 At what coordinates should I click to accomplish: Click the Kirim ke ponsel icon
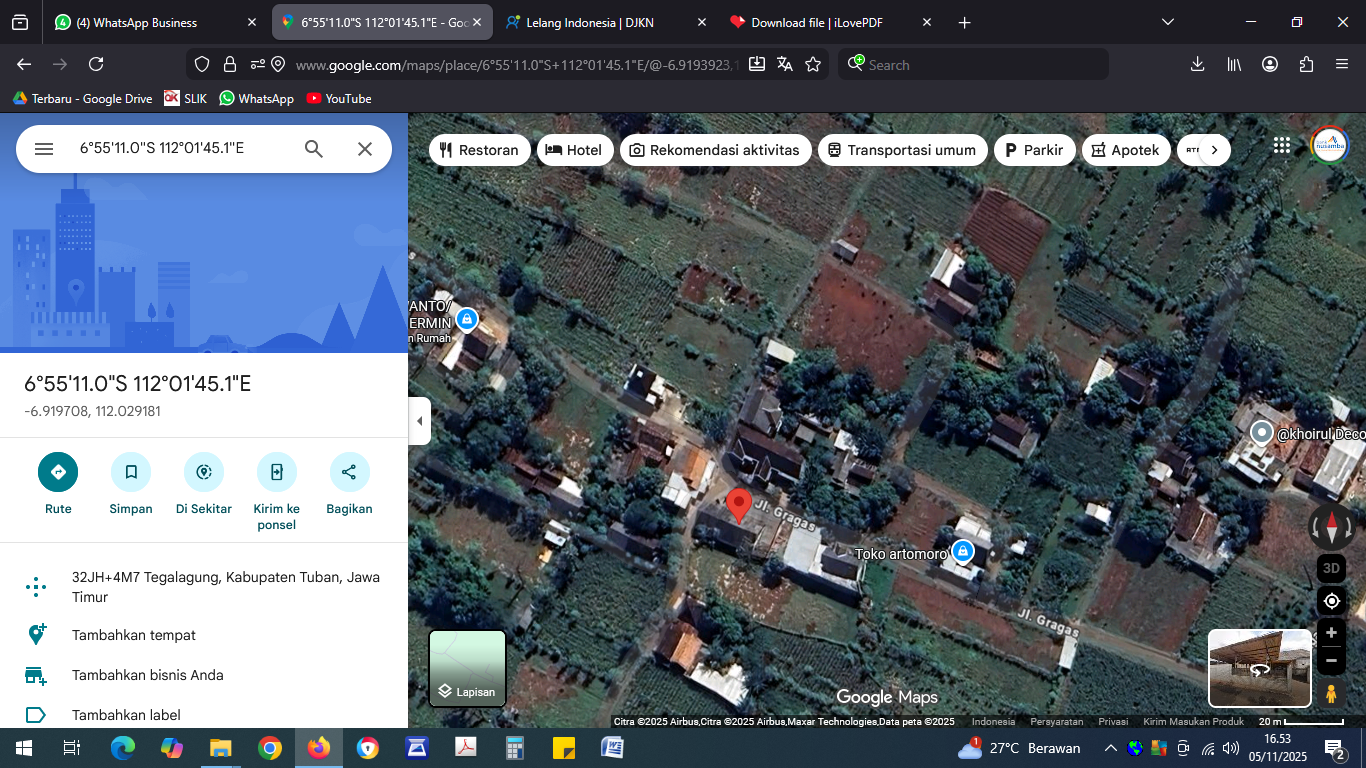[276, 471]
